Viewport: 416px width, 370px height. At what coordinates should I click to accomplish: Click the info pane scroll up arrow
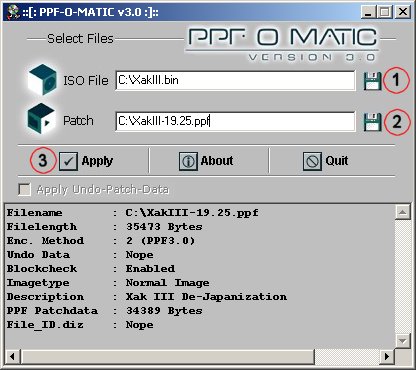tap(403, 212)
